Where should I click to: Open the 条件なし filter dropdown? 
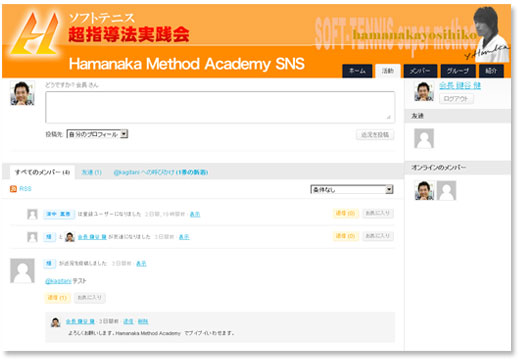tap(352, 190)
